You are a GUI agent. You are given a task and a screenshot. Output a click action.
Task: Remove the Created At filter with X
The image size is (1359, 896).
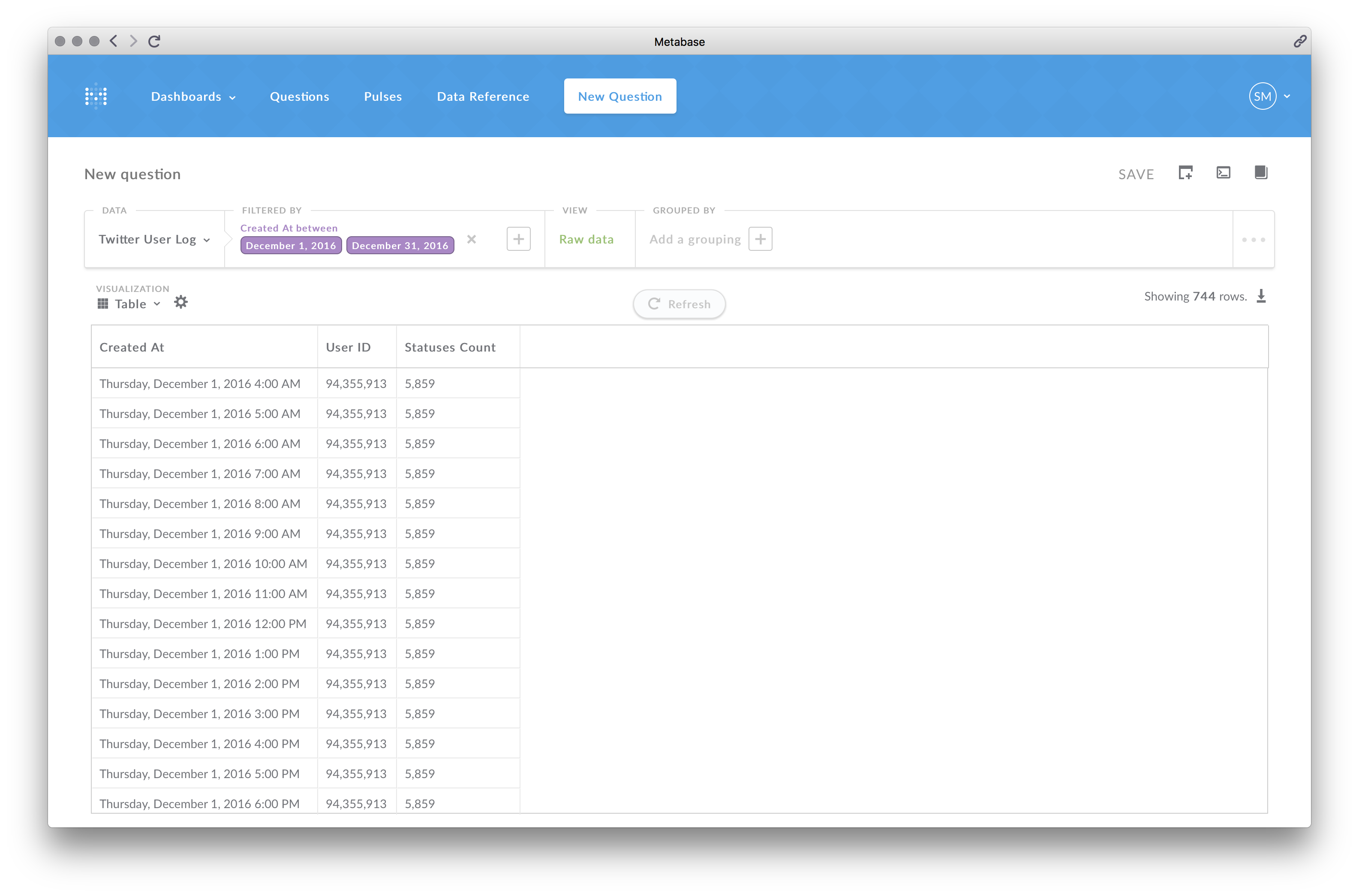(x=471, y=239)
